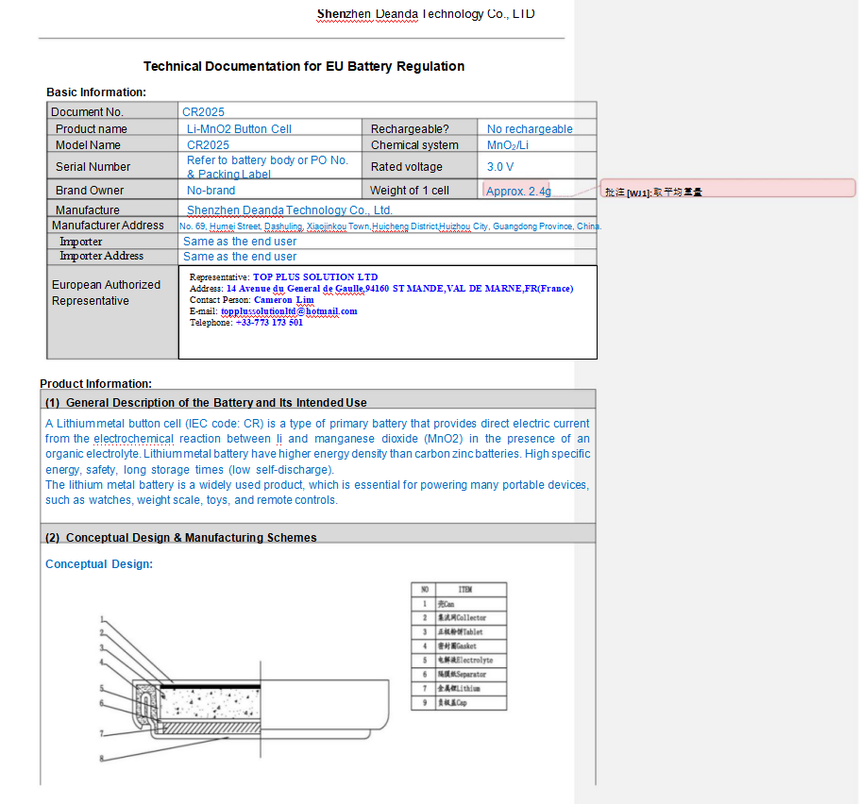The width and height of the screenshot is (860, 804).
Task: Click the manufacturer address line
Action: [390, 226]
